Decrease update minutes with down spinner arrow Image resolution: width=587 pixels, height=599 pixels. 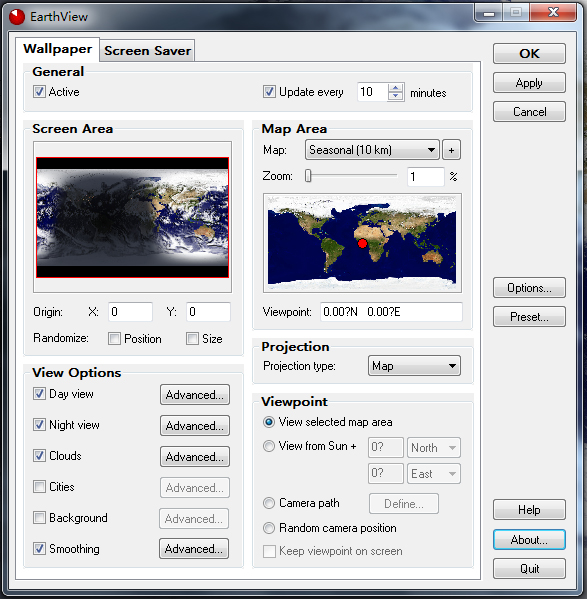pos(396,96)
